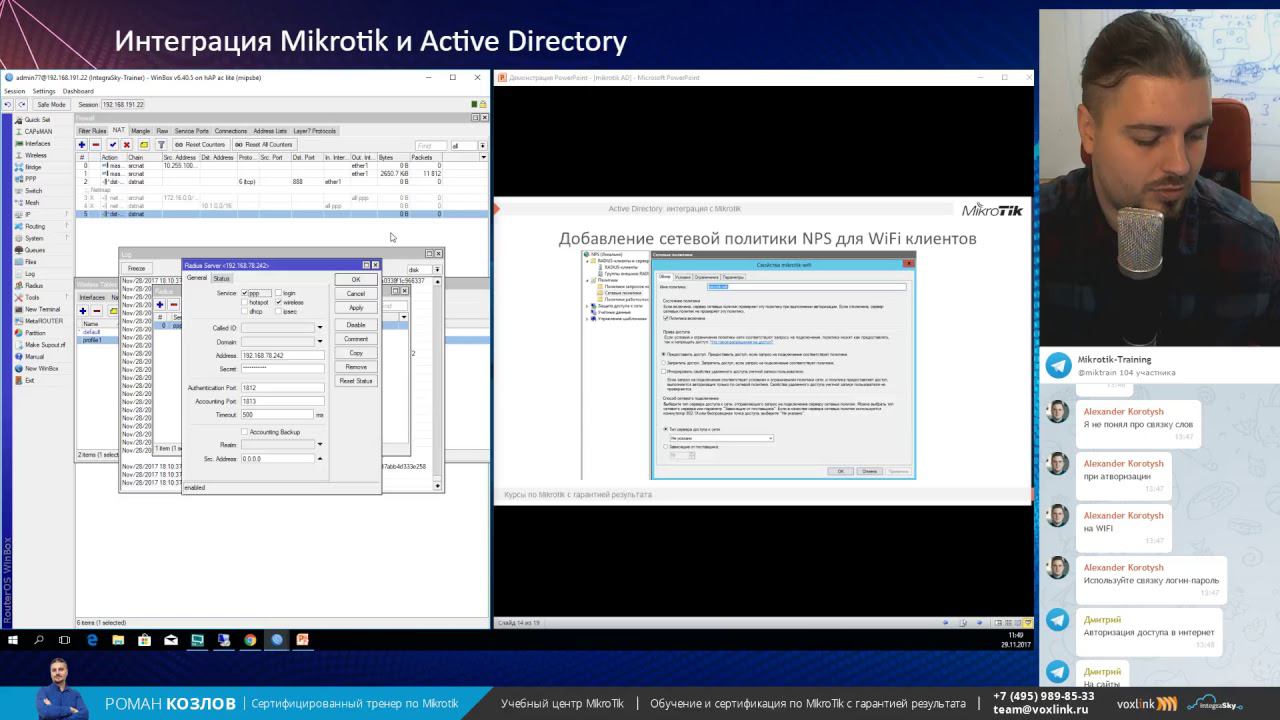Open Mesh in WinBox sidebar
Image resolution: width=1280 pixels, height=720 pixels.
[32, 203]
